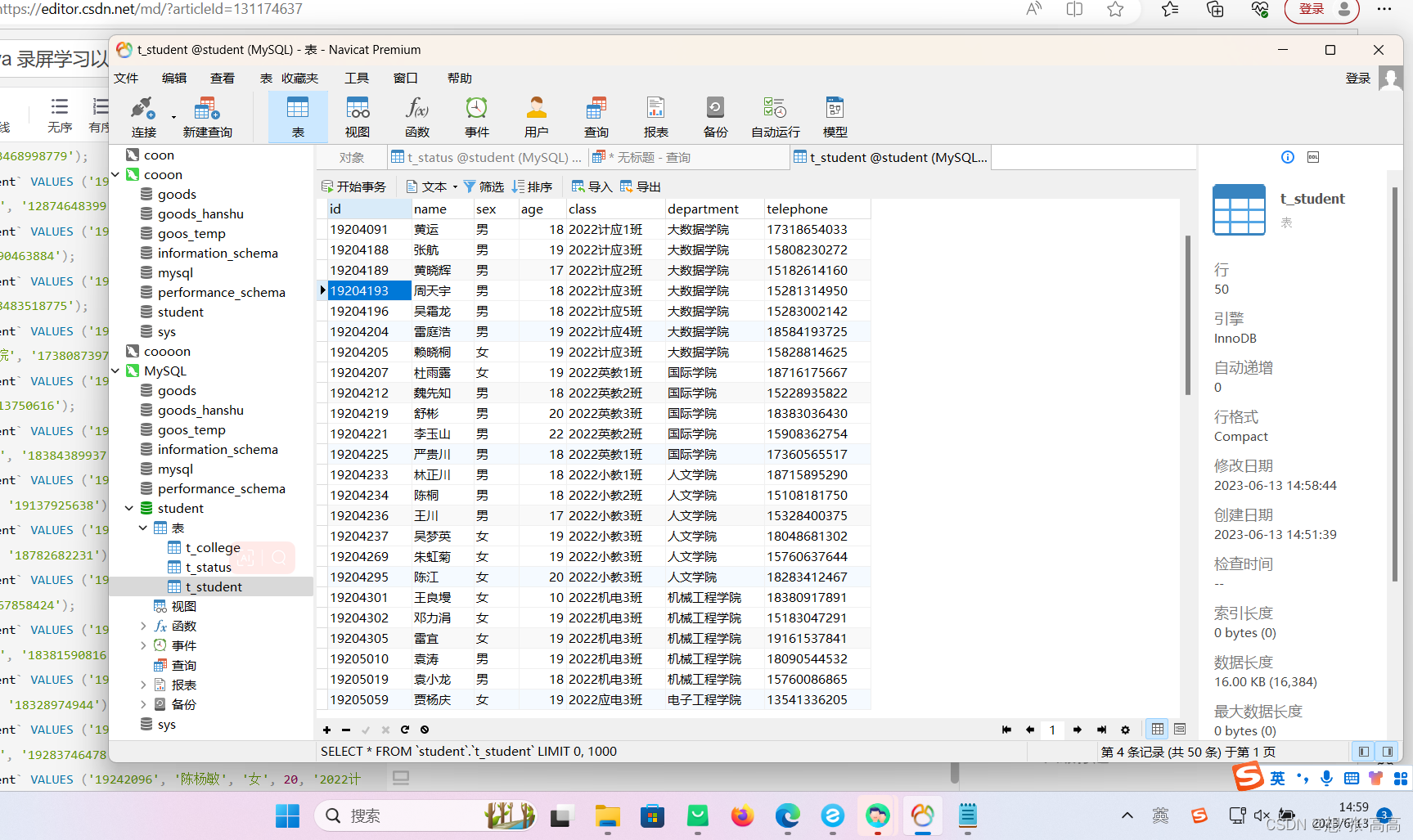Click the 排序 (Sort) button
The width and height of the screenshot is (1413, 840).
[533, 186]
